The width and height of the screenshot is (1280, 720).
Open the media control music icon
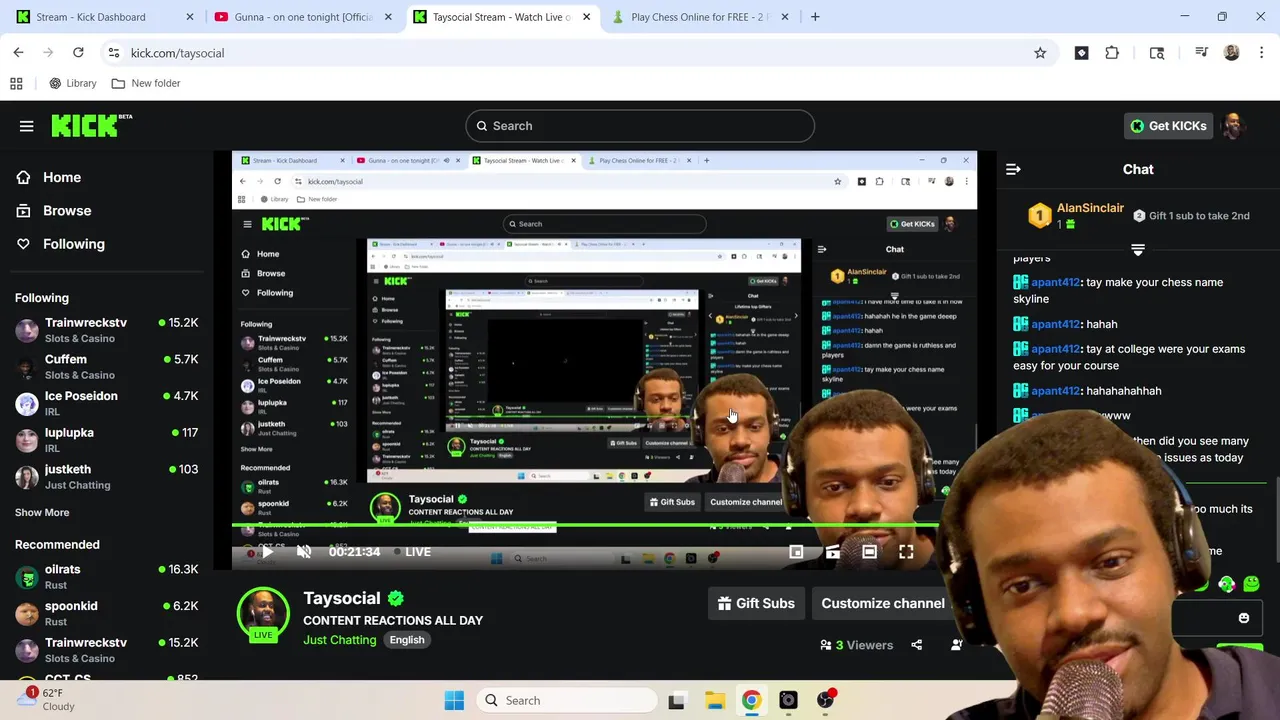tap(1201, 53)
